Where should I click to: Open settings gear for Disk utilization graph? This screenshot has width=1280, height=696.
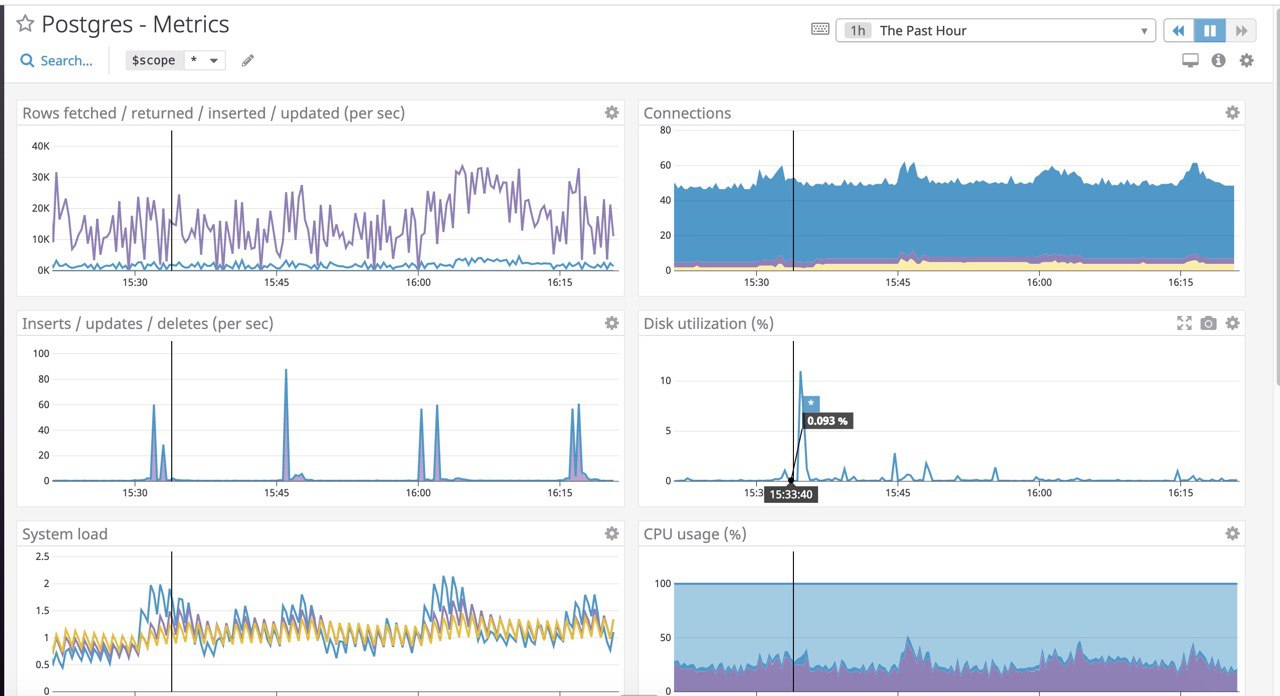(1232, 323)
